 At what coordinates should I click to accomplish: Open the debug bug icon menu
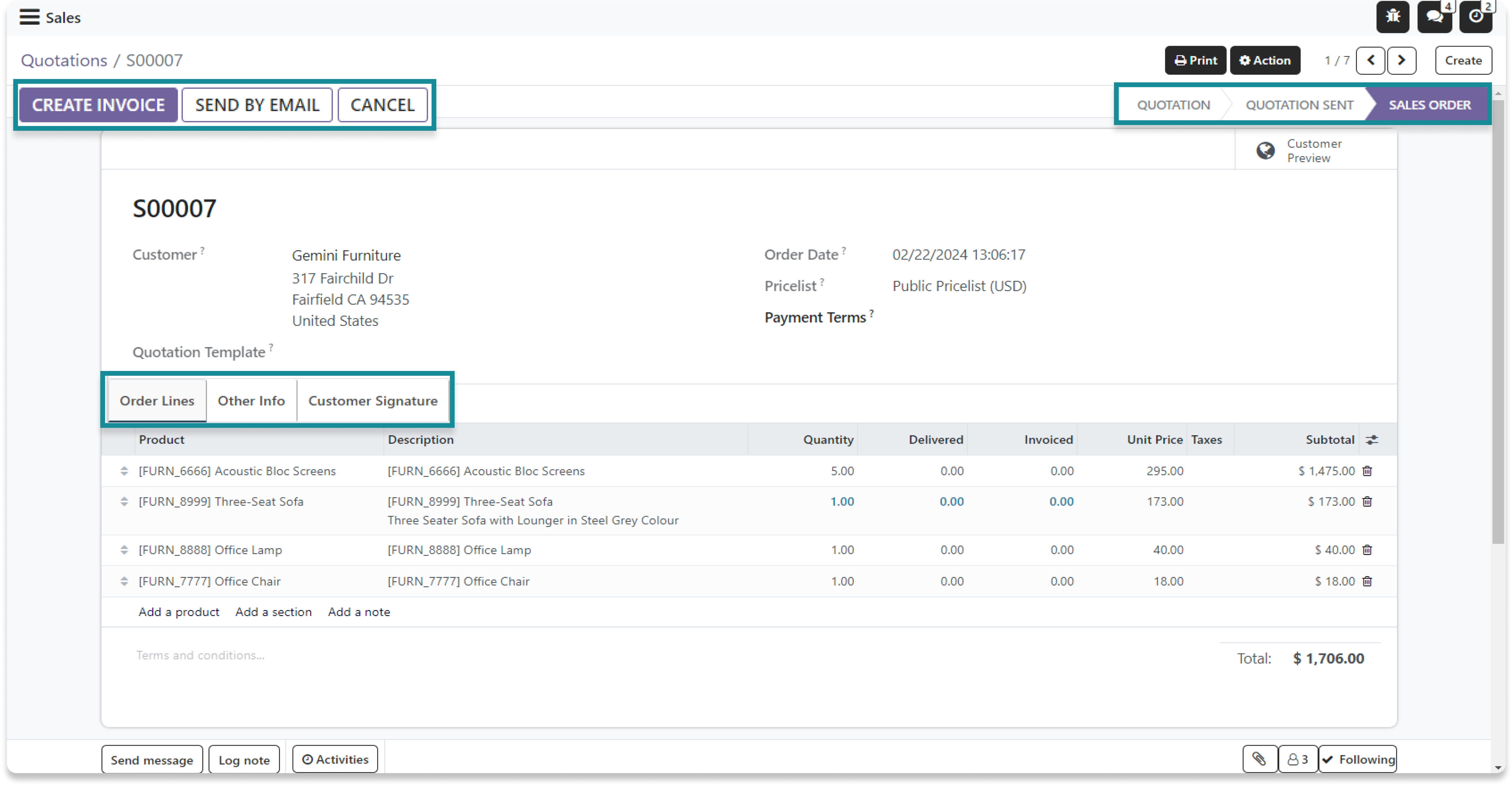click(x=1392, y=16)
